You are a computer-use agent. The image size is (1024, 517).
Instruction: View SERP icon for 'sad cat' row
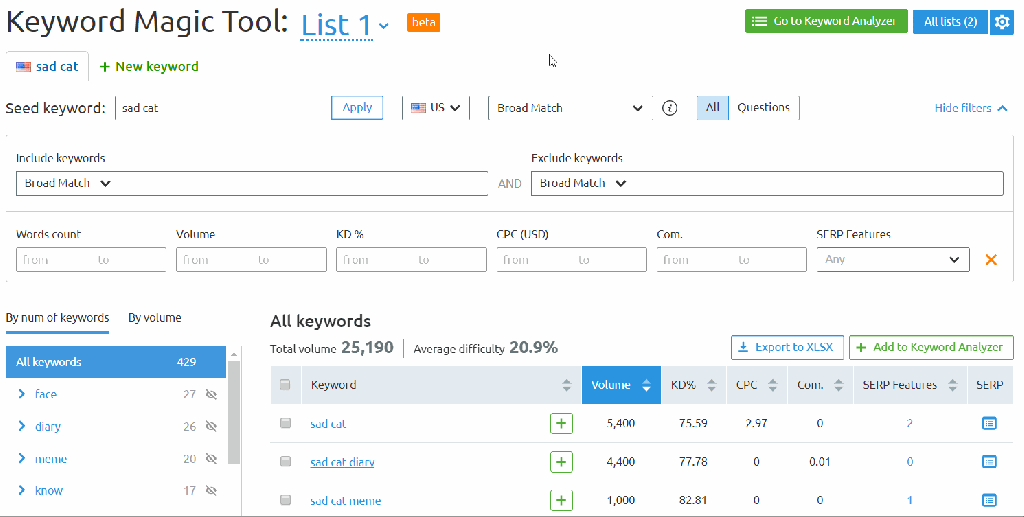tap(989, 424)
